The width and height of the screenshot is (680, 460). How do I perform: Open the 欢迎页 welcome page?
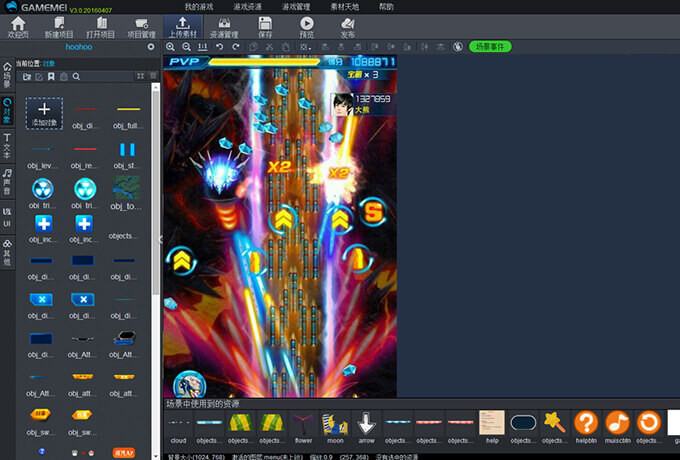18,27
